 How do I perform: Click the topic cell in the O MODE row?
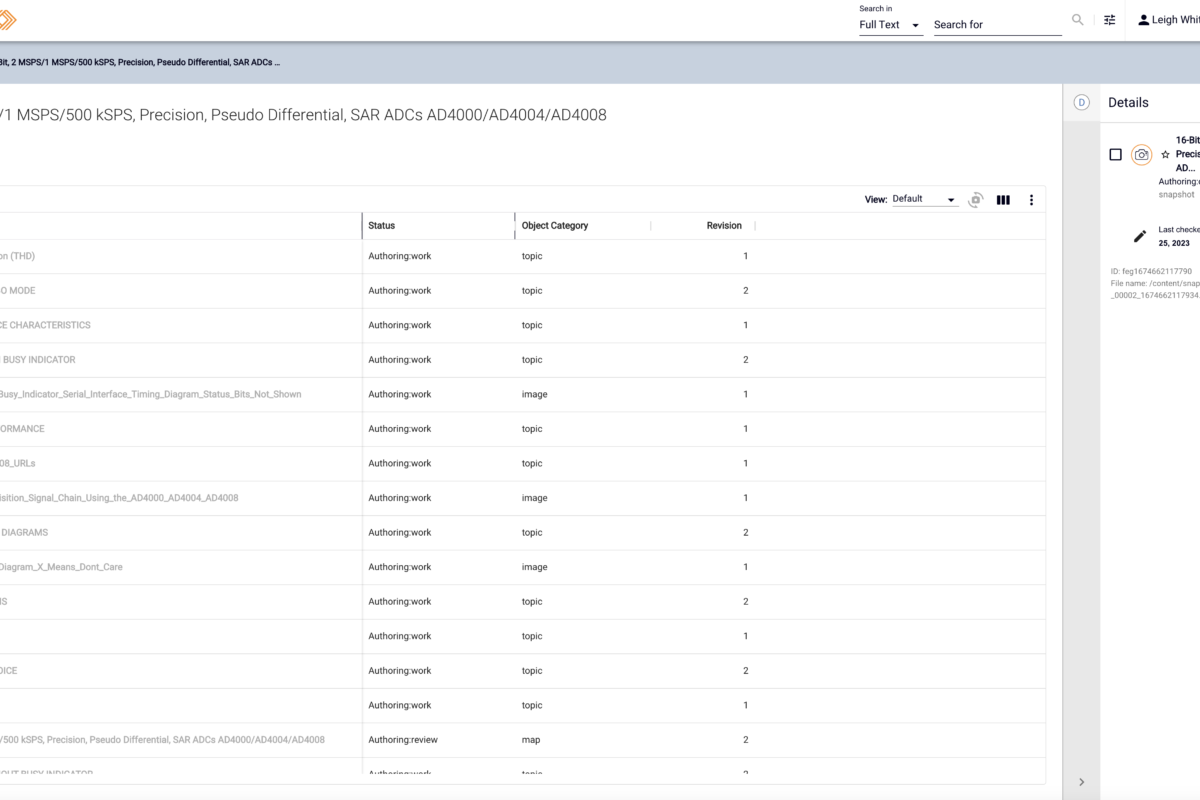(x=532, y=291)
